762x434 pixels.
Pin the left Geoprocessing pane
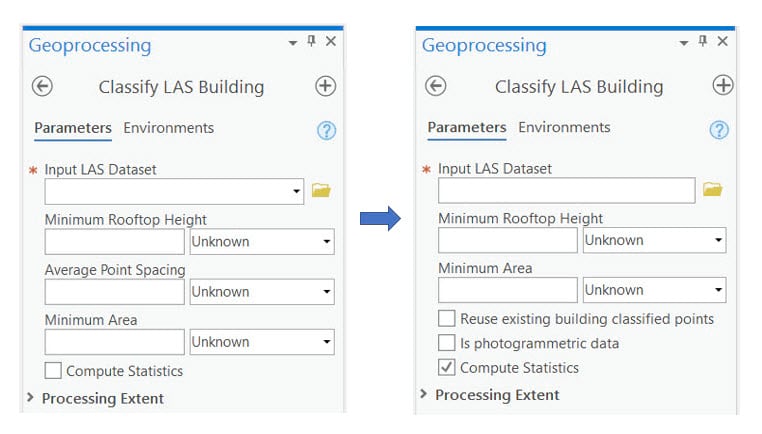pos(311,42)
